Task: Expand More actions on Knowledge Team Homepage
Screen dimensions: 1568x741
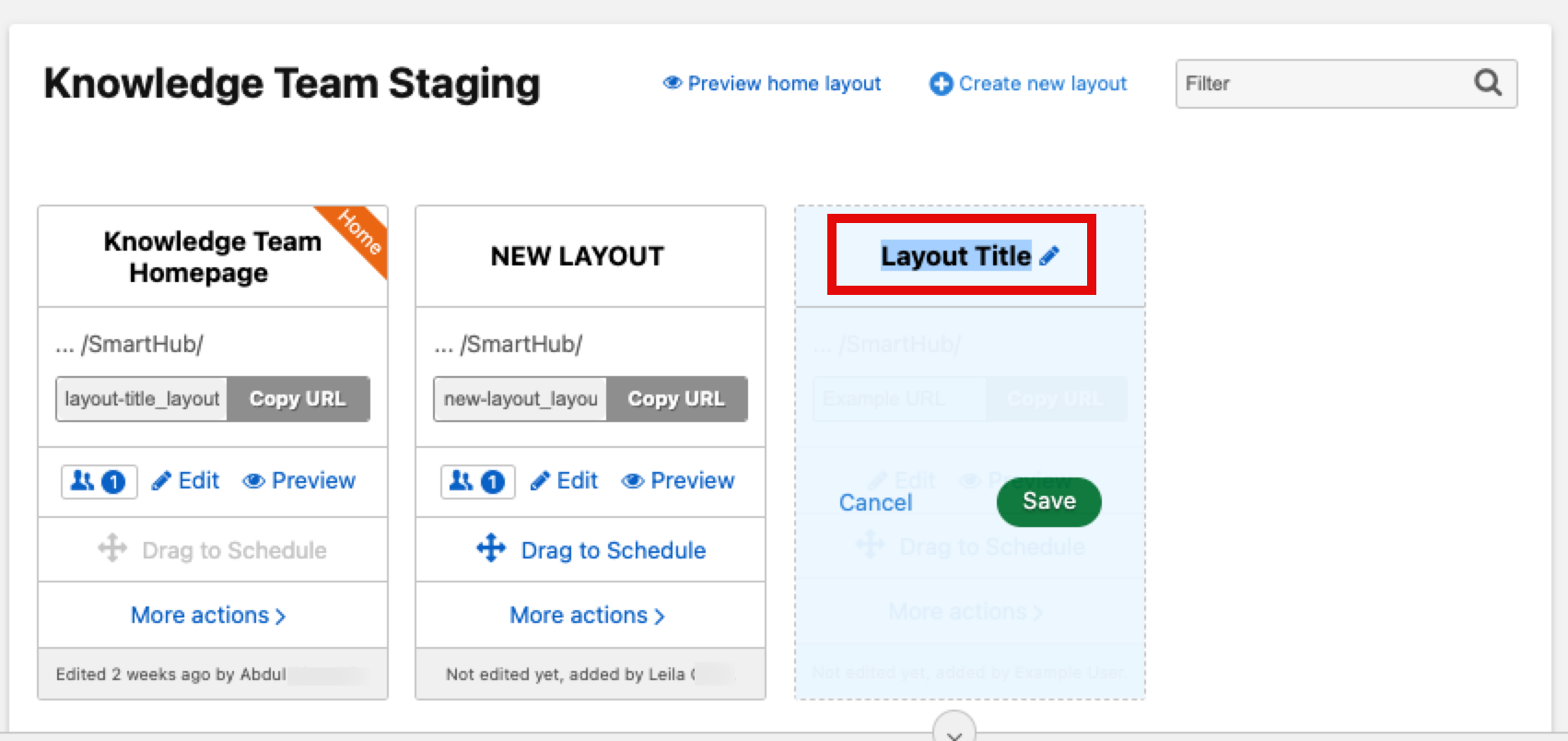Action: (x=208, y=615)
